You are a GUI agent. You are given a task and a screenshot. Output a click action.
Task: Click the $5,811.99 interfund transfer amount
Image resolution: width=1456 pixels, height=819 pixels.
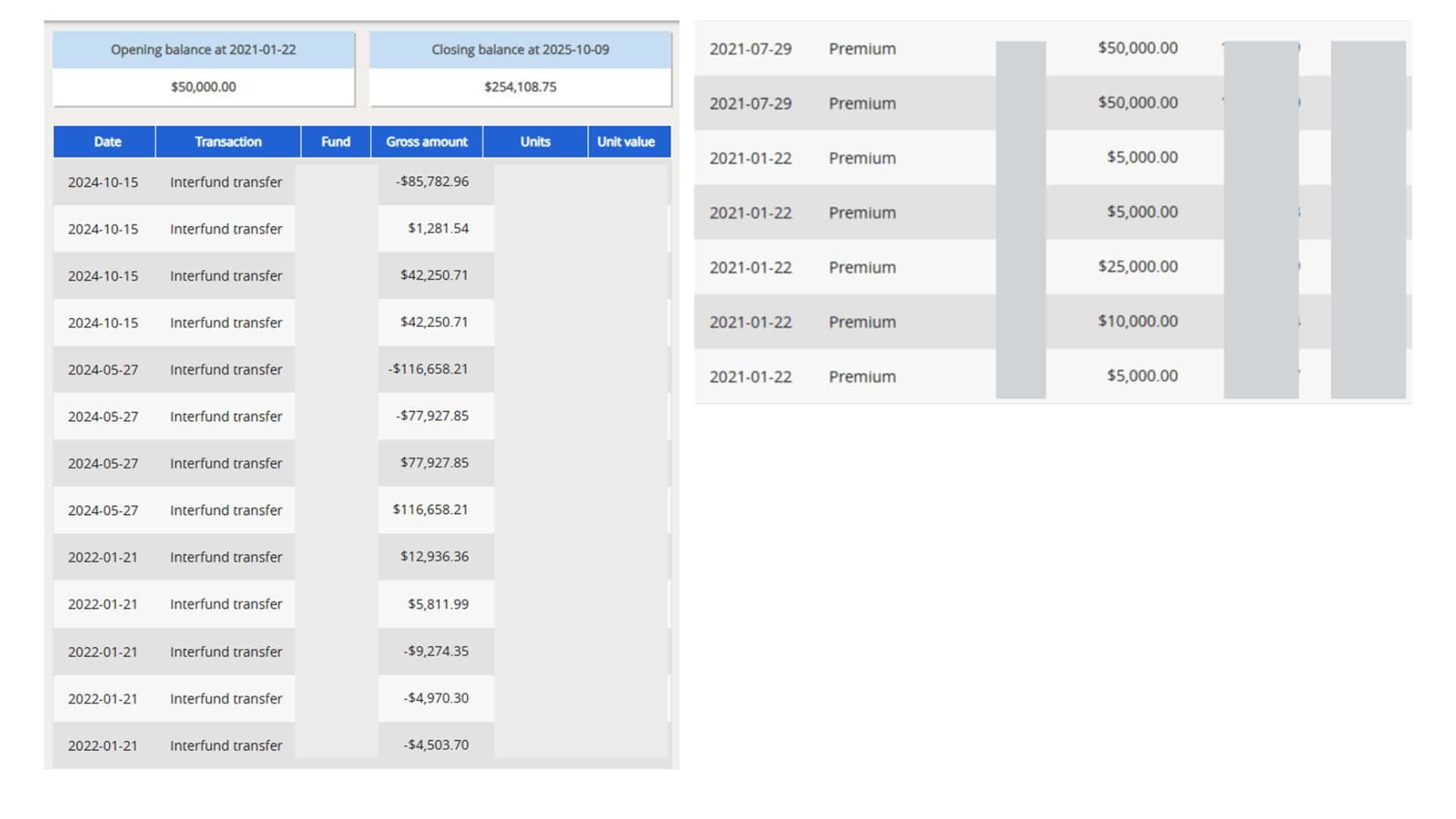pyautogui.click(x=438, y=604)
